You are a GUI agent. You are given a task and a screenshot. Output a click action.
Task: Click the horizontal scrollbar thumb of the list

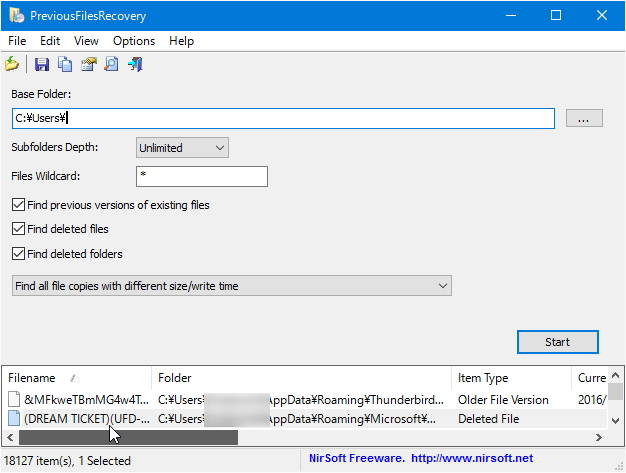pyautogui.click(x=128, y=437)
